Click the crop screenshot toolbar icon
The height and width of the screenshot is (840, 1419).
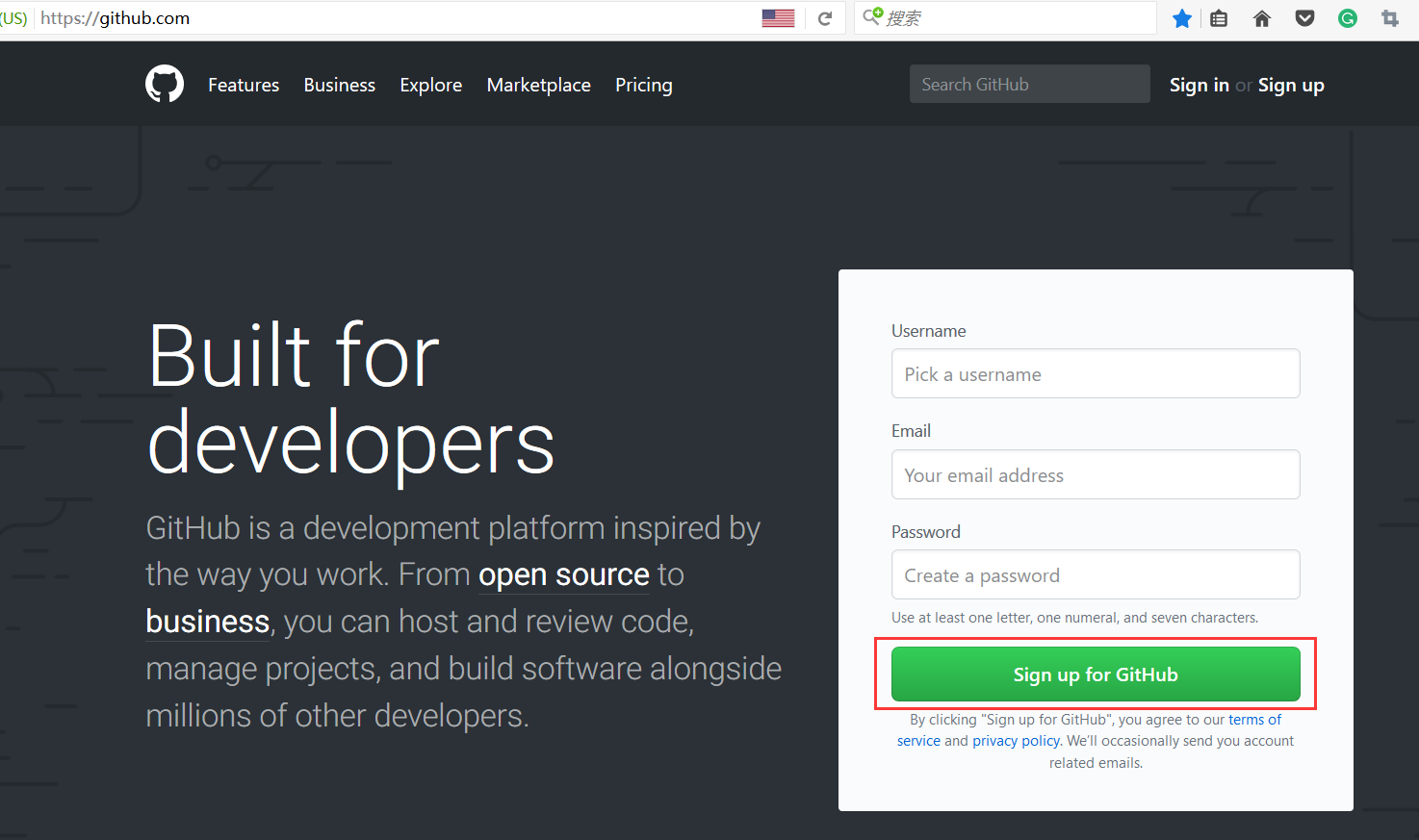coord(1390,18)
